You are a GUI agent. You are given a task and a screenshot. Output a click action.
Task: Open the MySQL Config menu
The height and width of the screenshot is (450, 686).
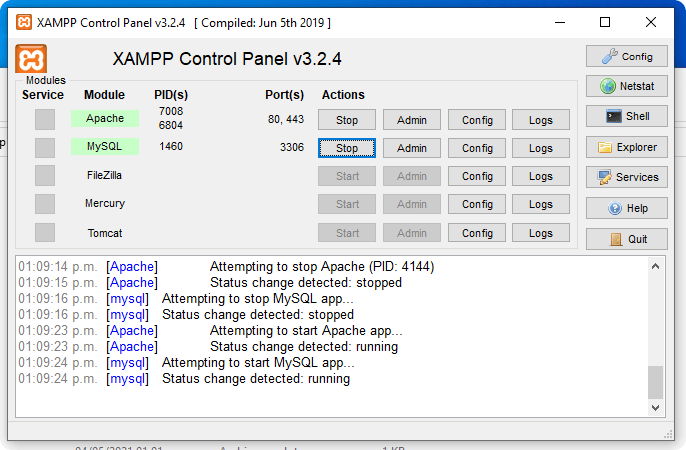(x=477, y=148)
